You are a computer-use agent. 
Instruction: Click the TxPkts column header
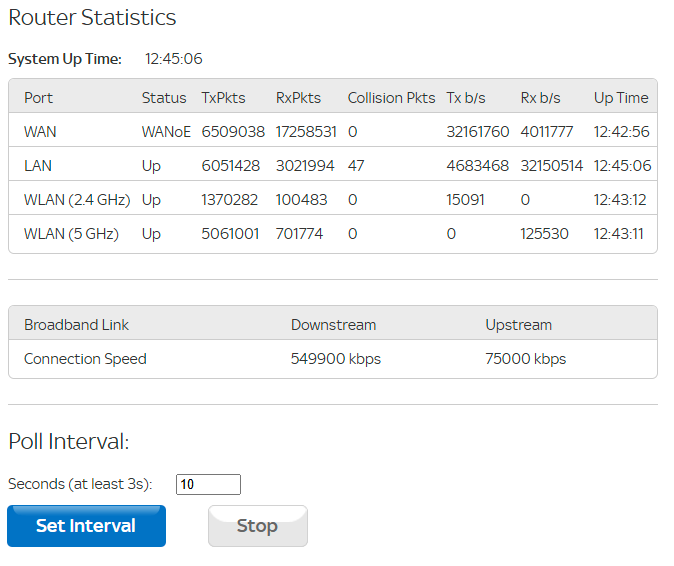[225, 98]
